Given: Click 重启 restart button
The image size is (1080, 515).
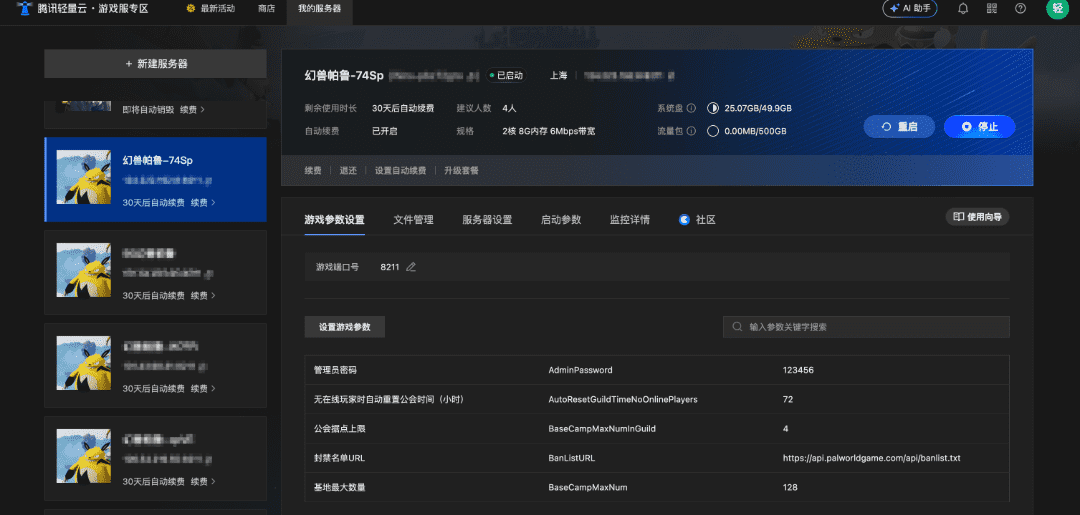Looking at the screenshot, I should [900, 127].
